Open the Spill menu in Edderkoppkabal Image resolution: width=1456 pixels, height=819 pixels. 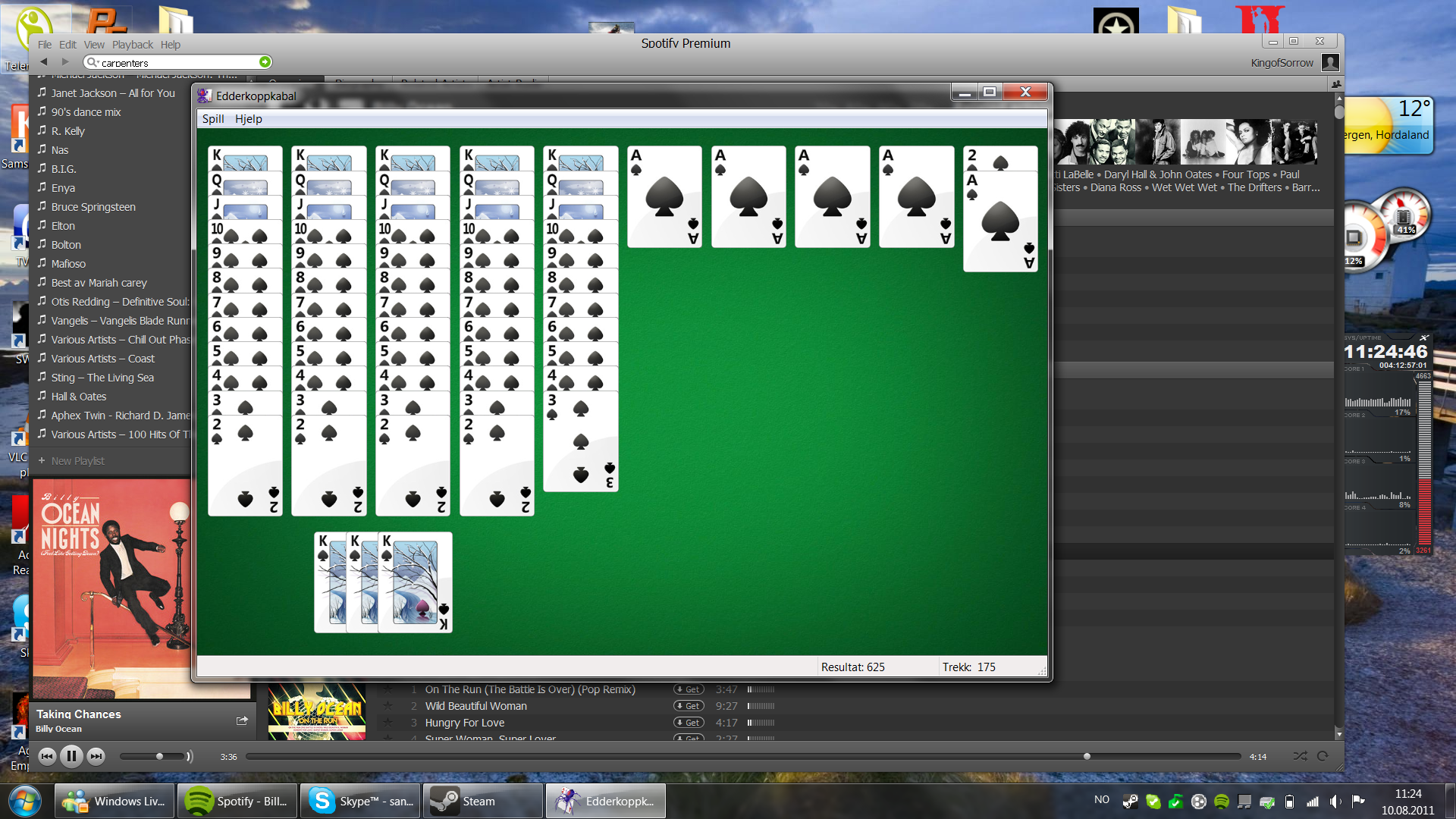213,119
